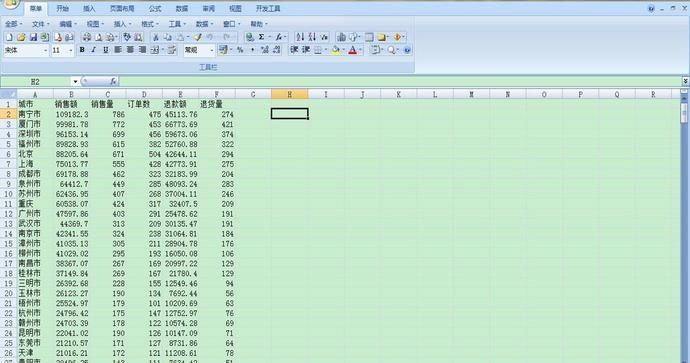Screen dimensions: 690x363
Task: Open the 常规 number format dropdown
Action: tap(211, 51)
